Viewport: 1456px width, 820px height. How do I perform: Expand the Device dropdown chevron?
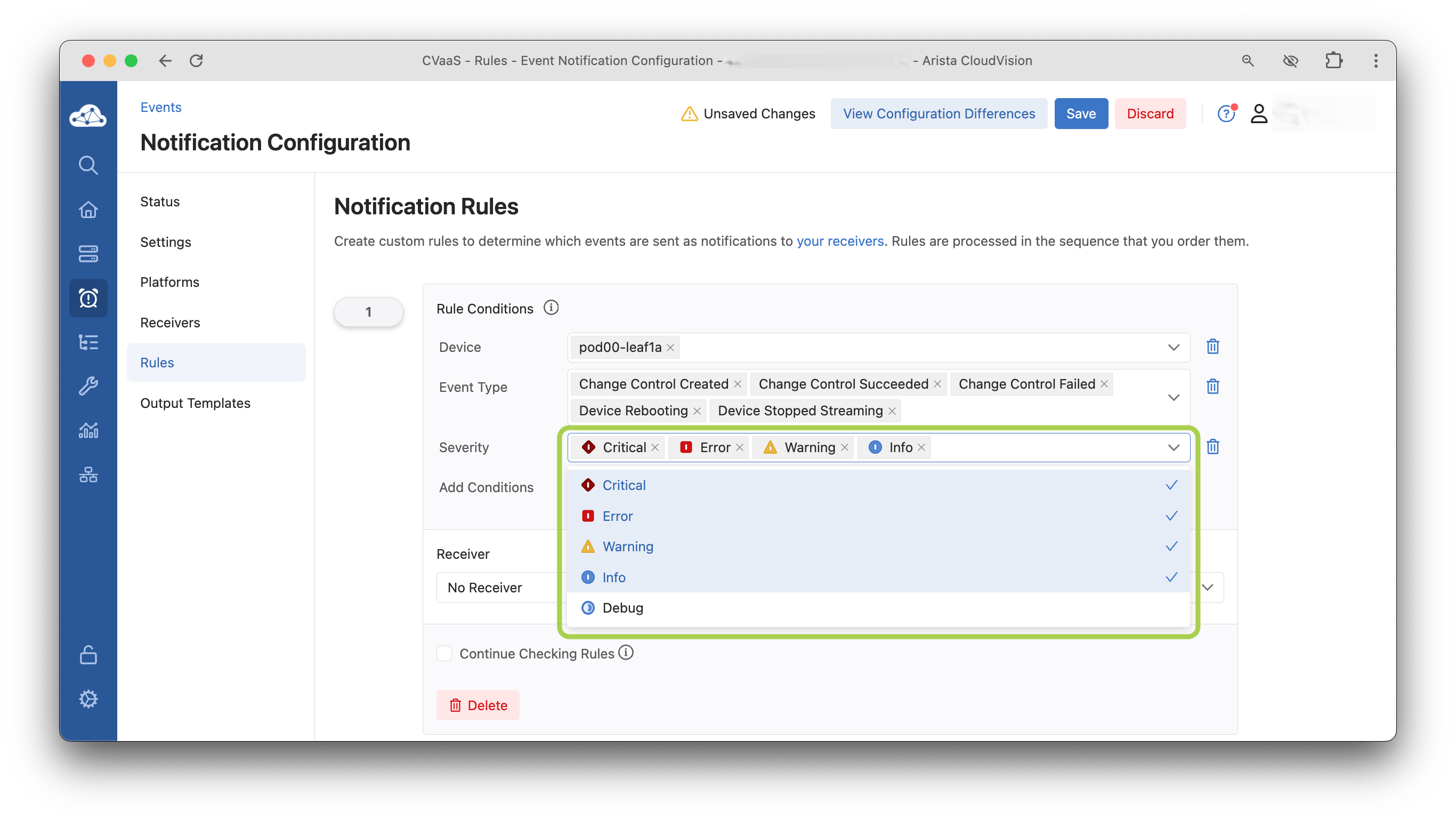pos(1174,347)
